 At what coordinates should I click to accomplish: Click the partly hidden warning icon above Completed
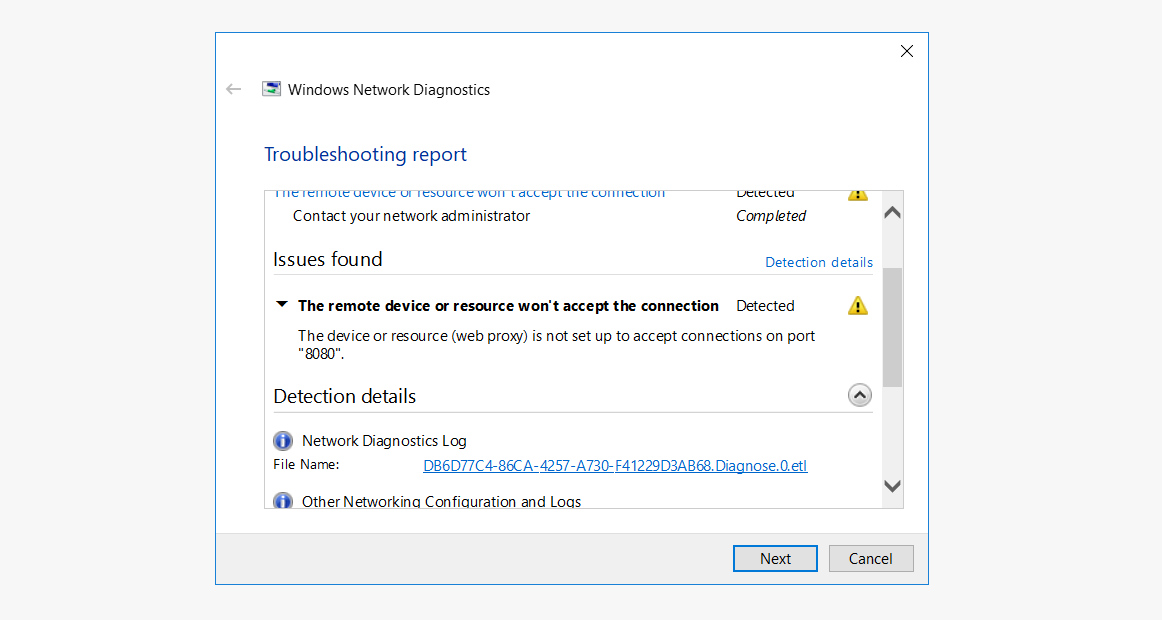(x=857, y=194)
